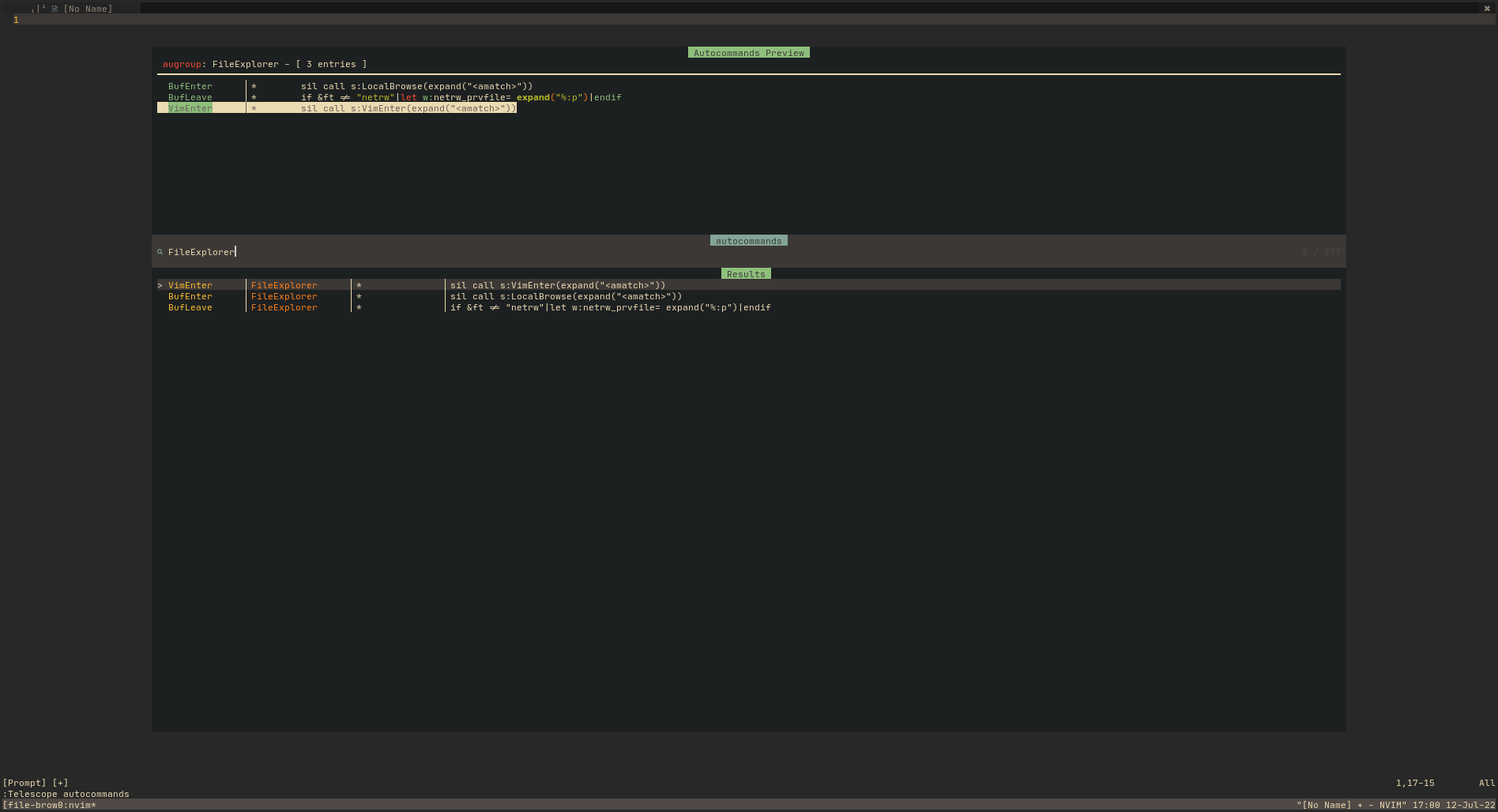Click the :Telescope autocommands command line

[66, 794]
